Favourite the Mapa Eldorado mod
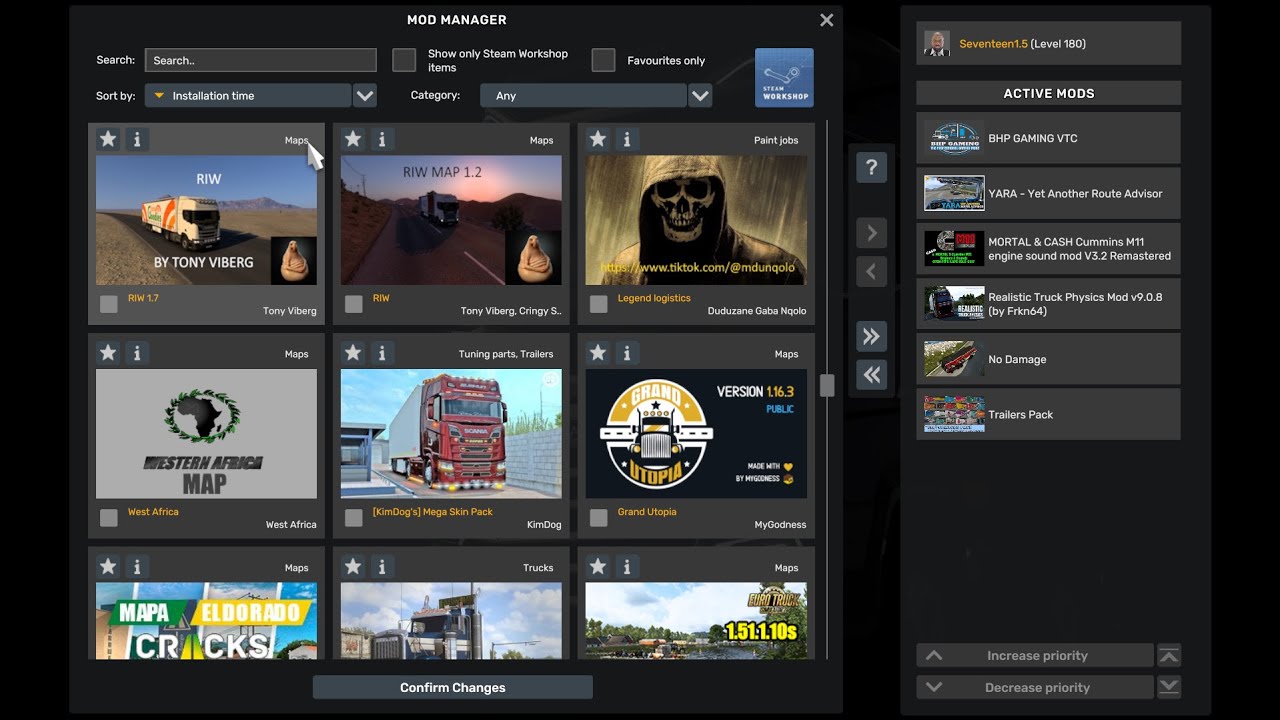This screenshot has height=720, width=1280. 108,567
